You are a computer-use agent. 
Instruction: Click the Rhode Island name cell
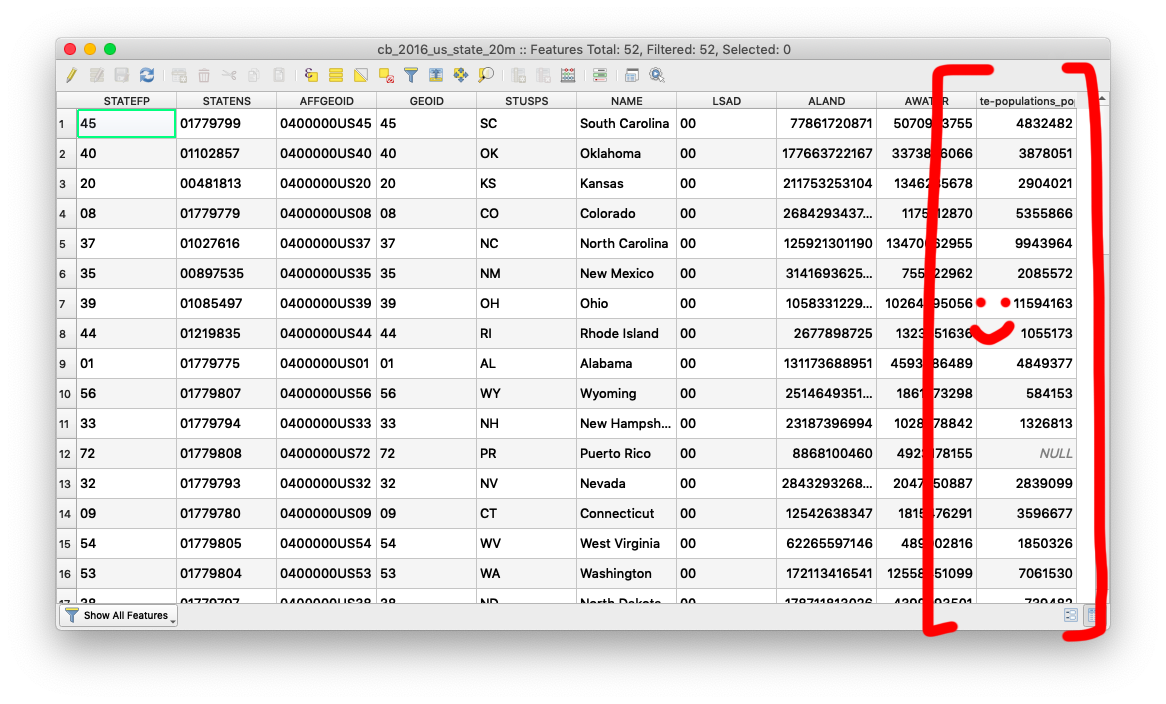tap(626, 333)
